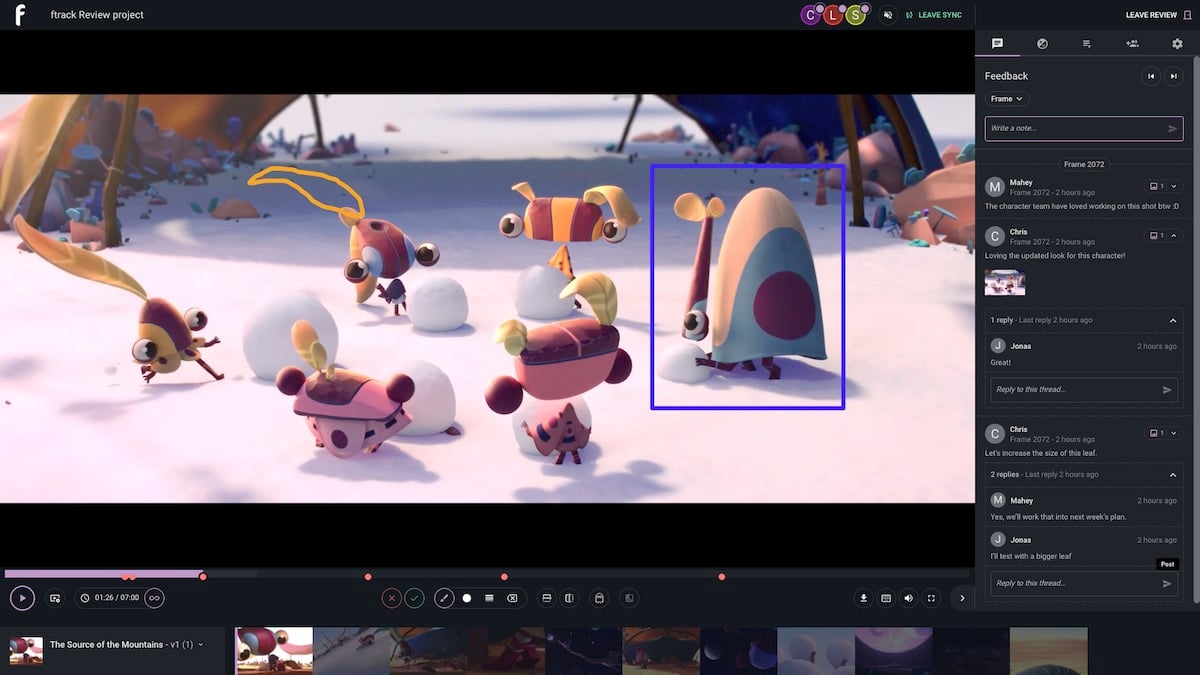
Task: Clear annotations with the erase icon
Action: (512, 598)
